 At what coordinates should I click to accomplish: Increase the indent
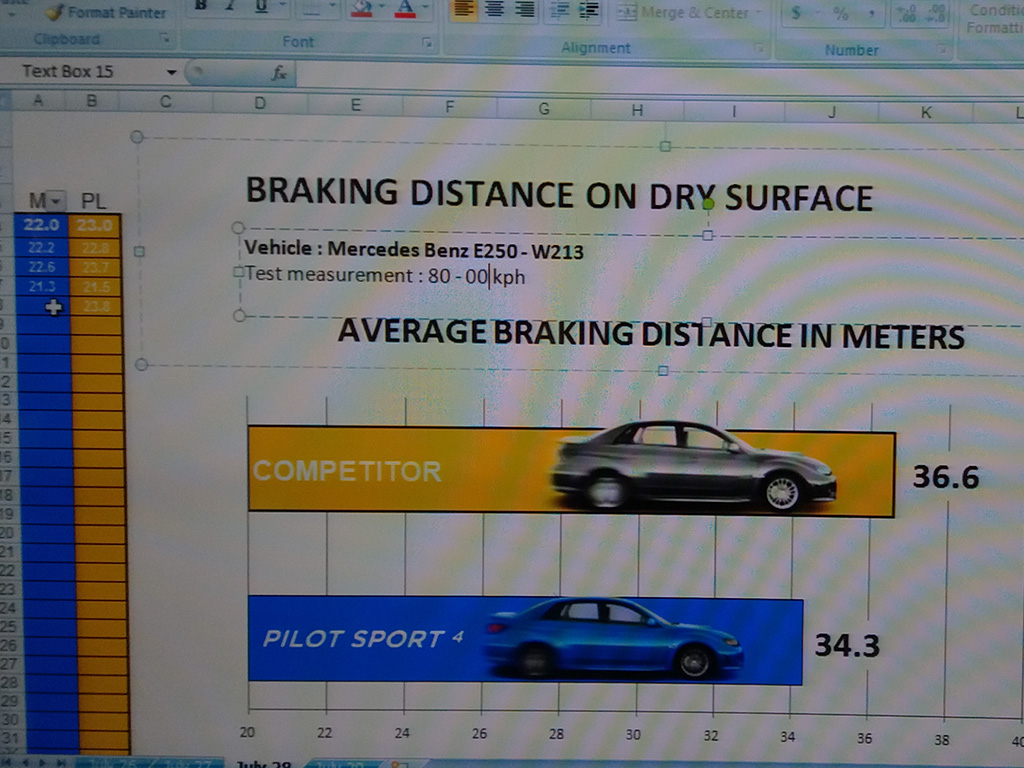tap(589, 11)
